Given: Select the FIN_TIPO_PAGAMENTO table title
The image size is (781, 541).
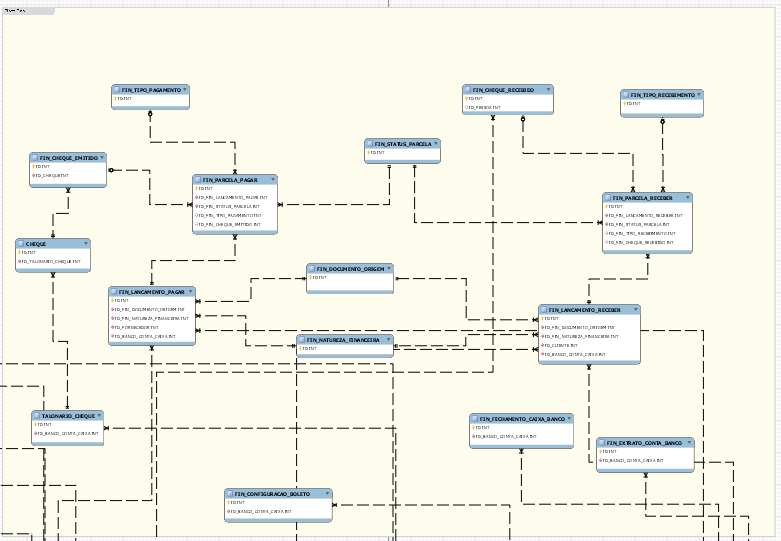Looking at the screenshot, I should coord(151,90).
